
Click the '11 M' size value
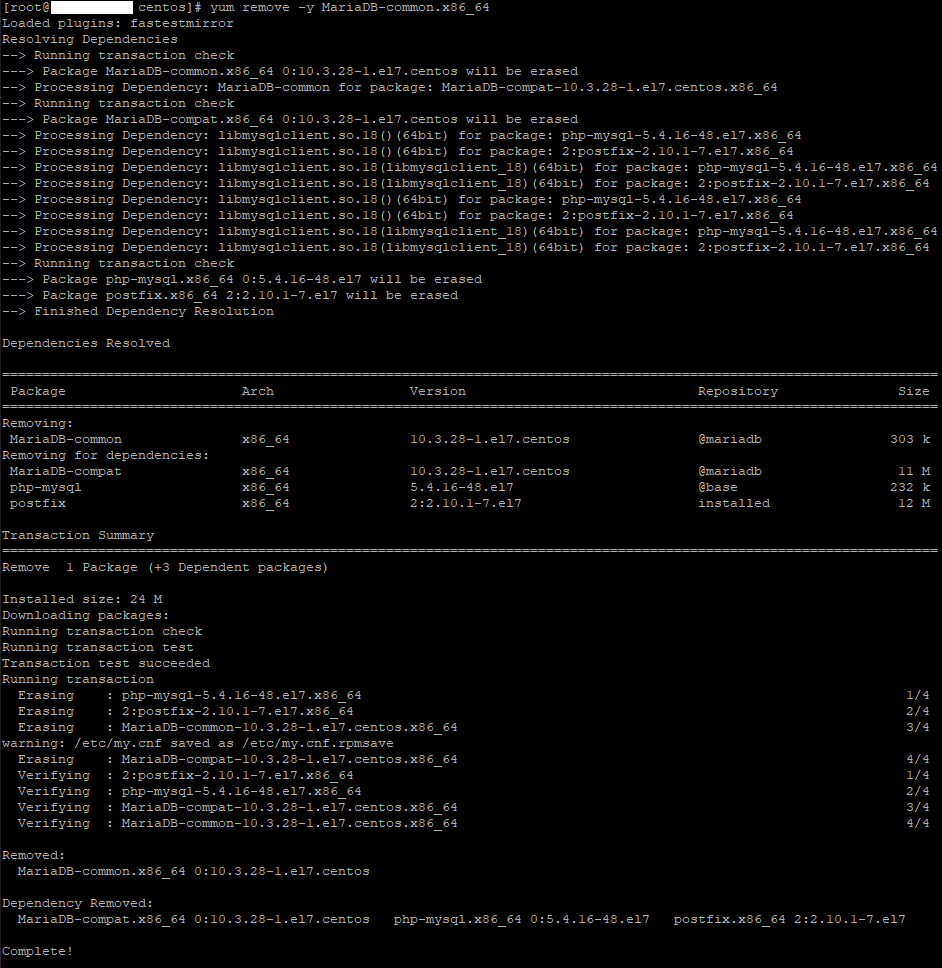[914, 472]
